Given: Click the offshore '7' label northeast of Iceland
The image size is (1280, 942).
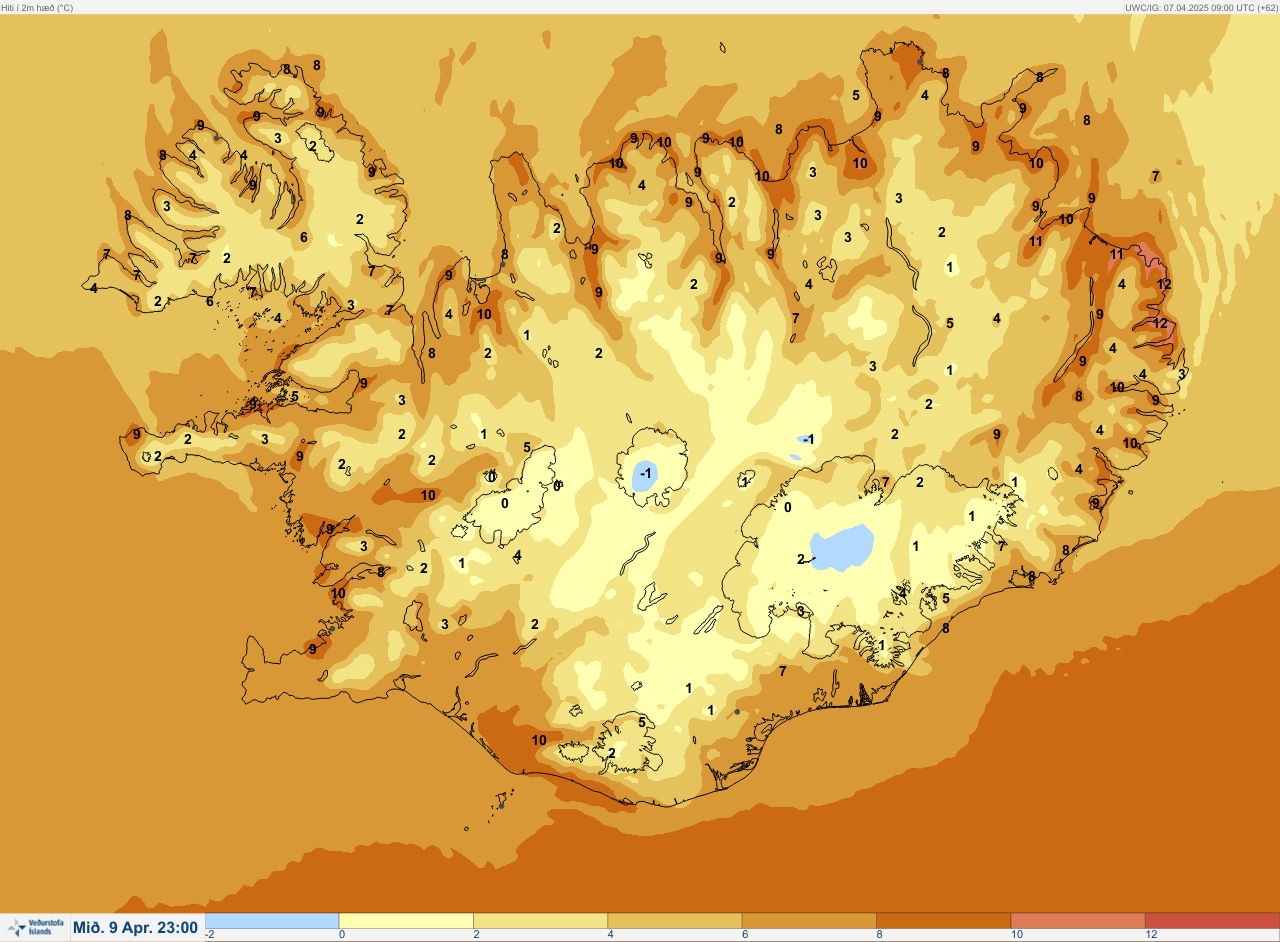Looking at the screenshot, I should (x=1155, y=176).
